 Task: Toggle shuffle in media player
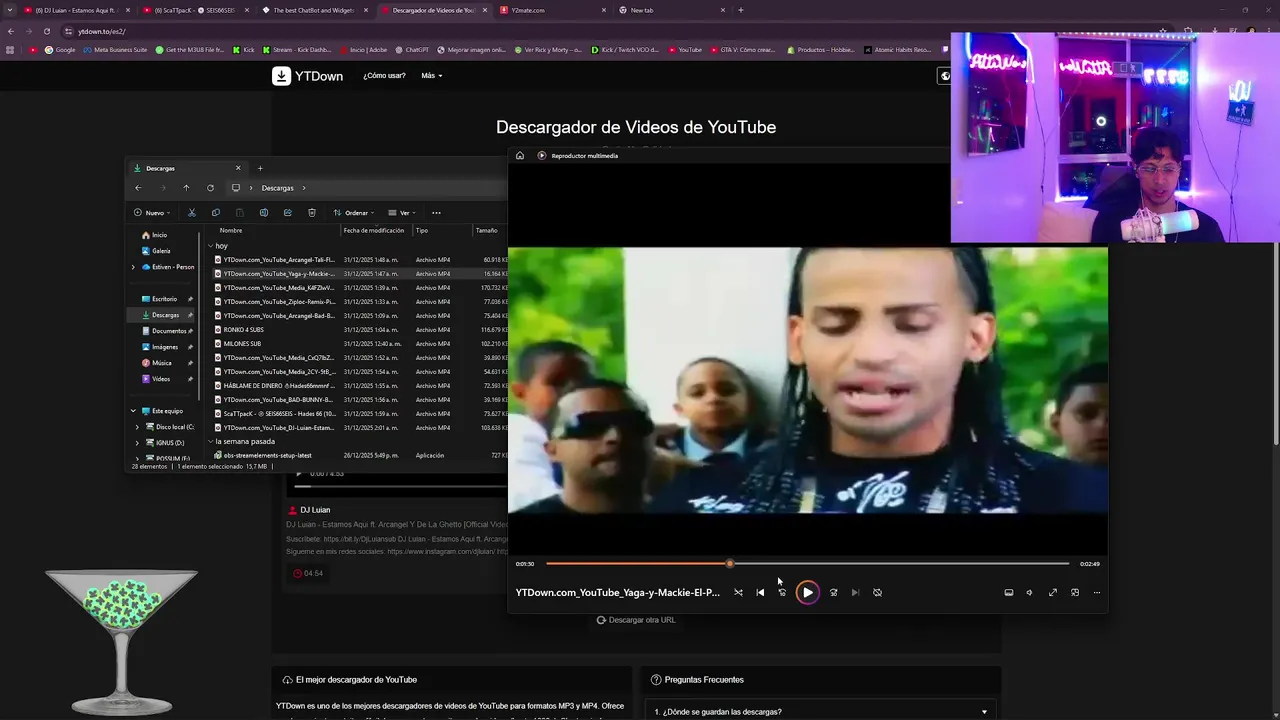(738, 592)
